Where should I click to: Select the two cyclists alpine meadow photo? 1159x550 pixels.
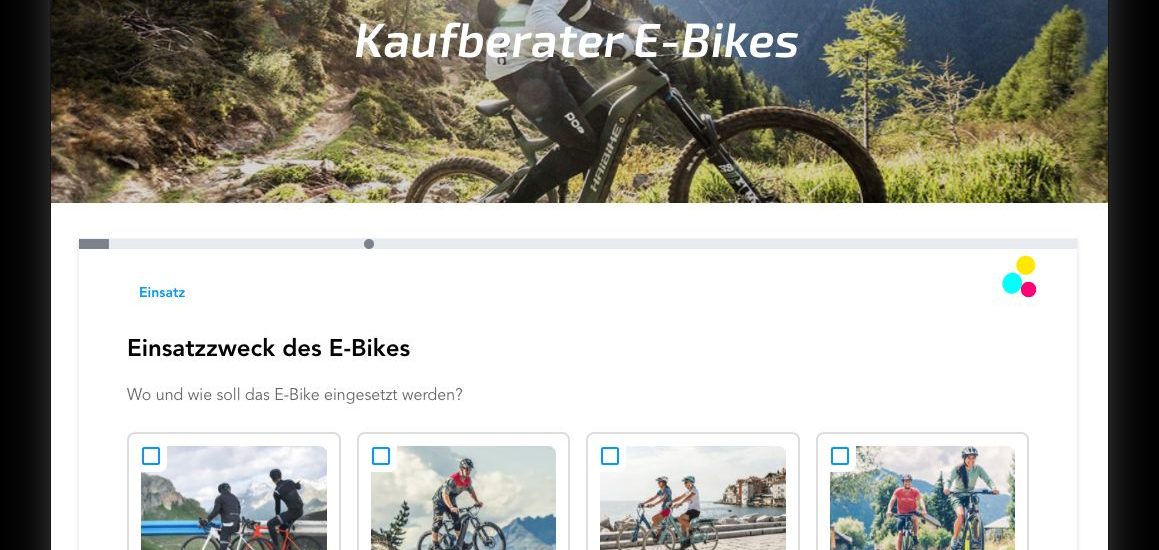click(x=922, y=498)
